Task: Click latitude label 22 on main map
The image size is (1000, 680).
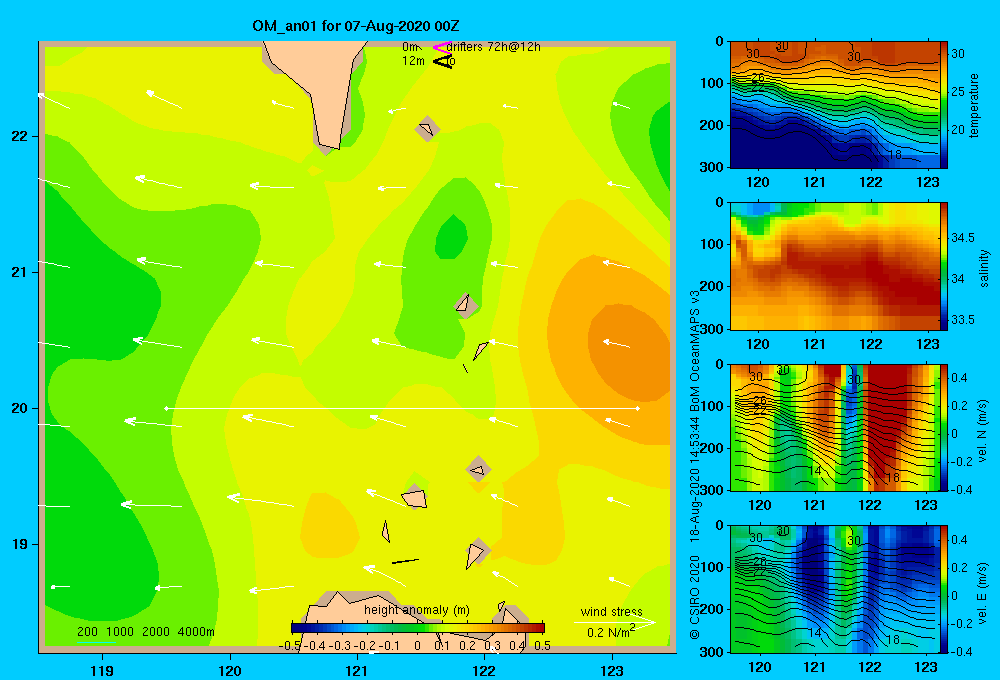Action: pos(20,136)
